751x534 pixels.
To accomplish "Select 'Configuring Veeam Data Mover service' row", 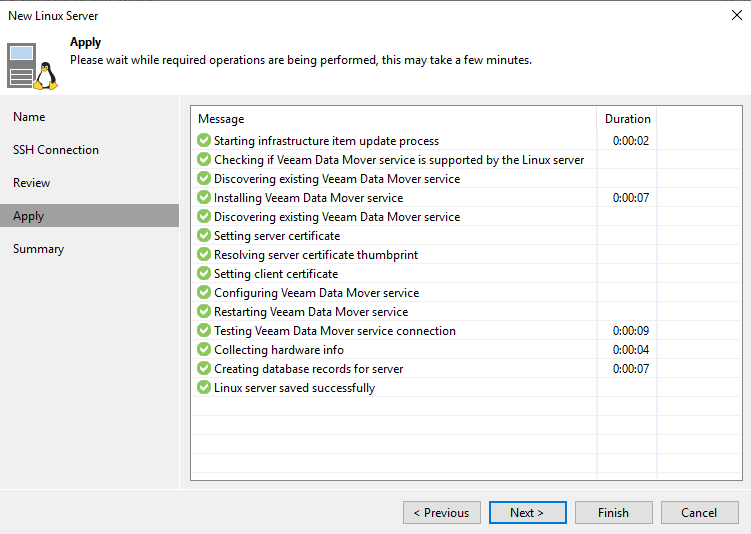I will (467, 292).
